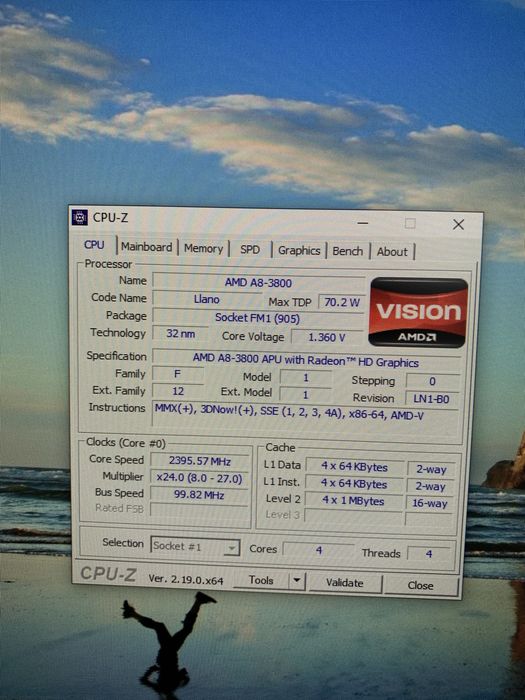
Task: Close CPU-Z with the X button
Action: click(x=458, y=225)
